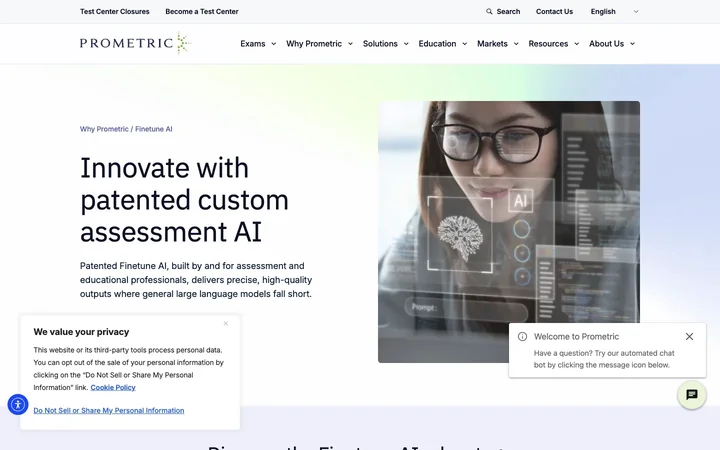720x450 pixels.
Task: Open the Resources menu item
Action: click(x=548, y=44)
